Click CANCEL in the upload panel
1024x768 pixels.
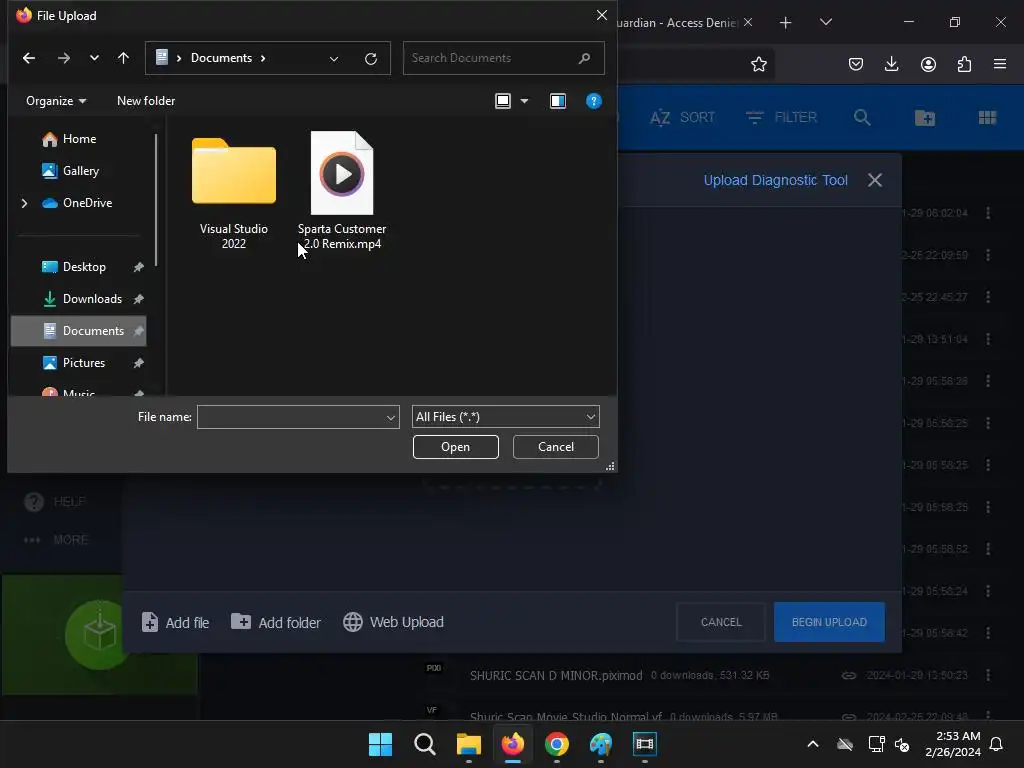(721, 622)
